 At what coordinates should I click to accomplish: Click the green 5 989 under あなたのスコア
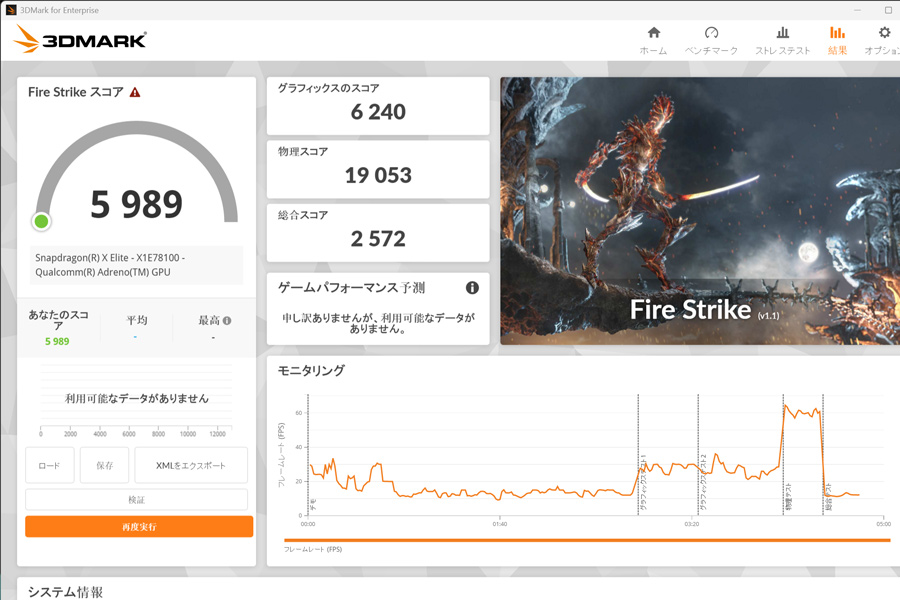point(57,341)
